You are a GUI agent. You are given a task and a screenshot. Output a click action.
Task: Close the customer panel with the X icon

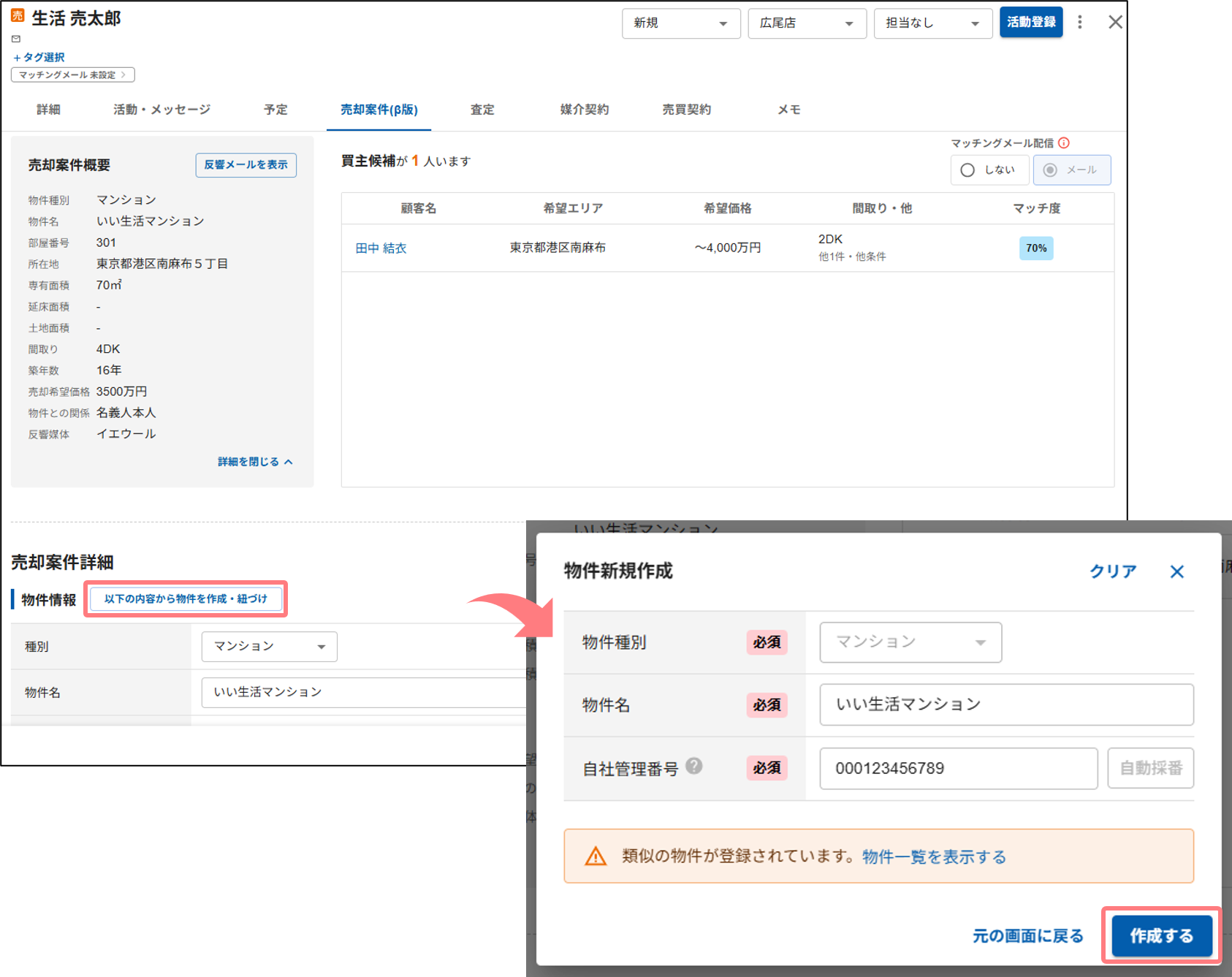pos(1115,23)
